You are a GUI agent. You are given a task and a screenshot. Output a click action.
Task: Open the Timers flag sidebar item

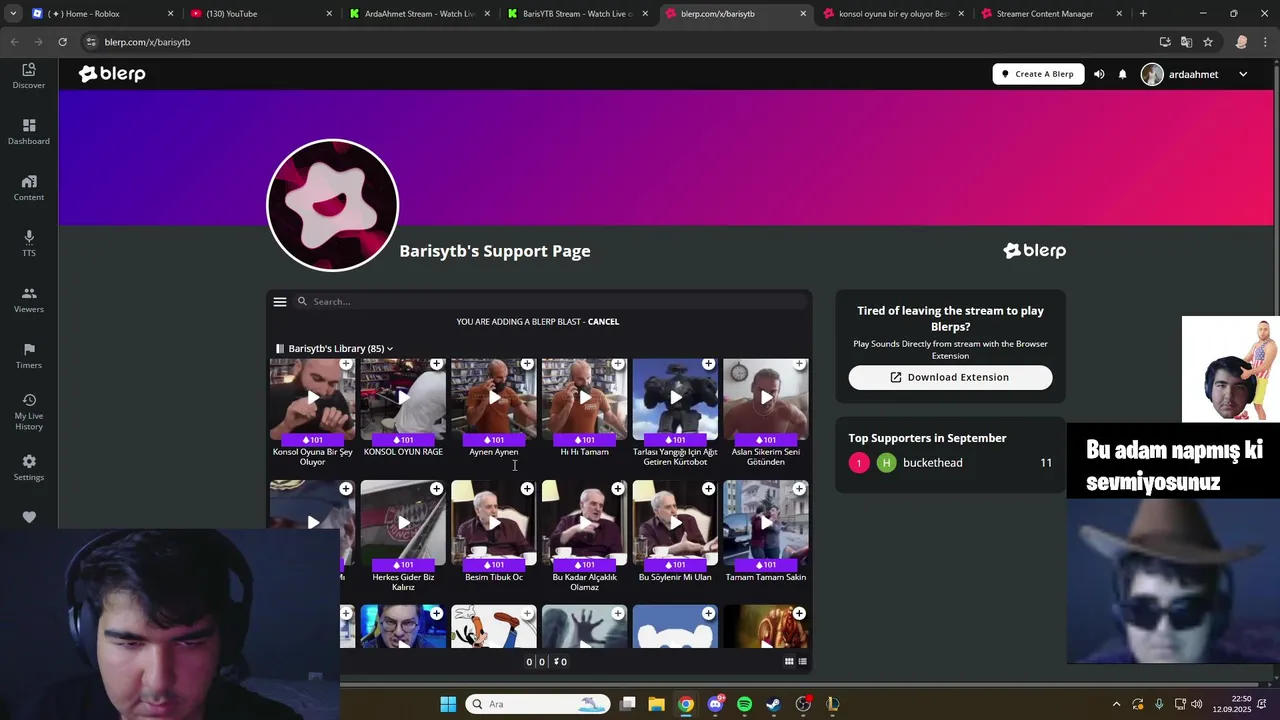(x=28, y=356)
